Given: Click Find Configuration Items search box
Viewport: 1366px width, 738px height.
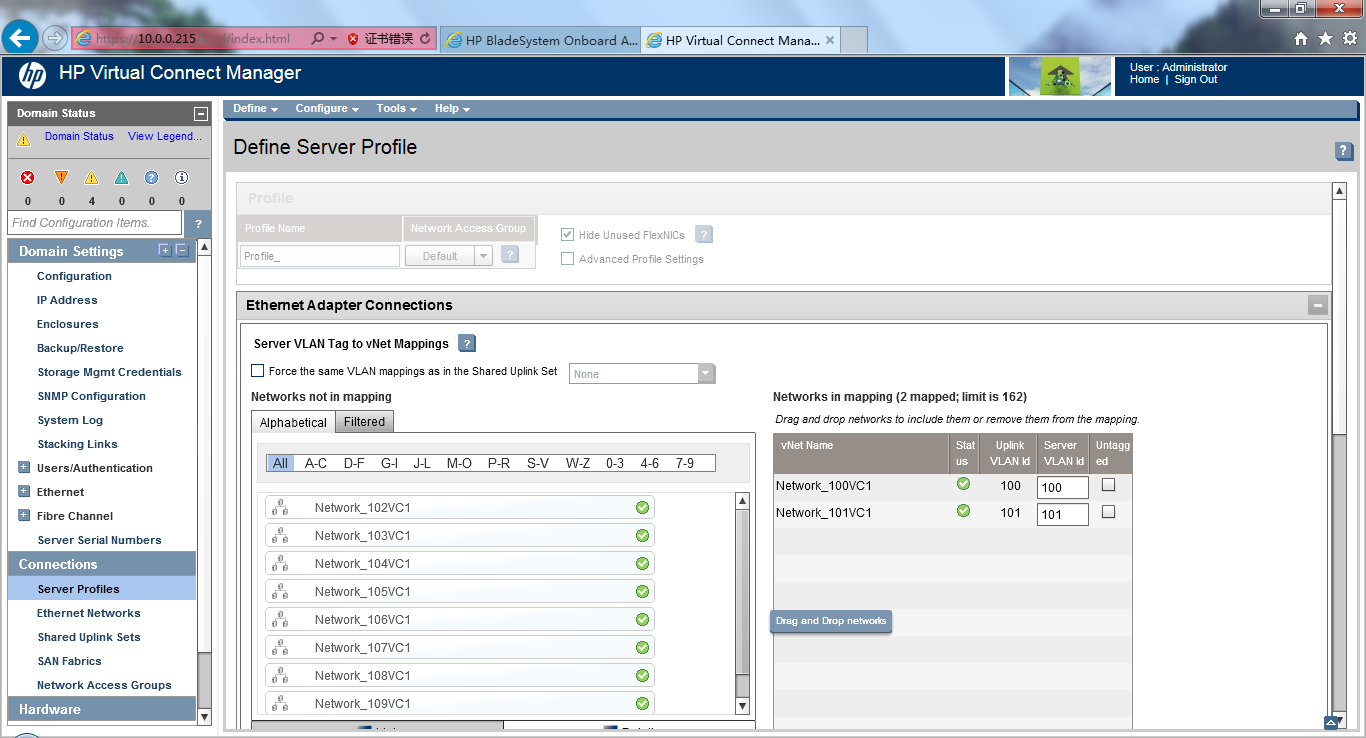Looking at the screenshot, I should pyautogui.click(x=95, y=223).
